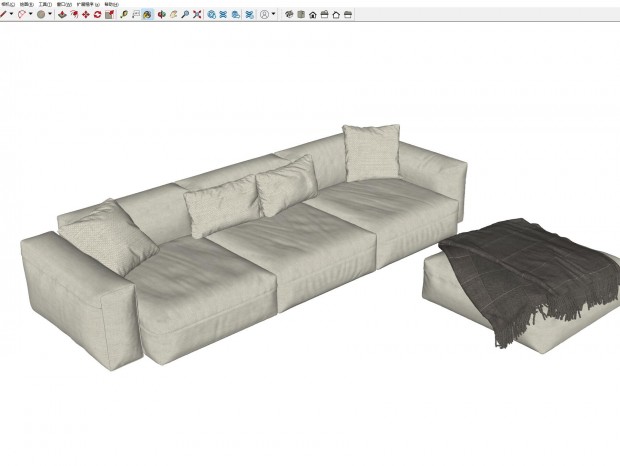Open the Extension Warehouse icon
Screen dimensions: 620x466
click(x=223, y=15)
